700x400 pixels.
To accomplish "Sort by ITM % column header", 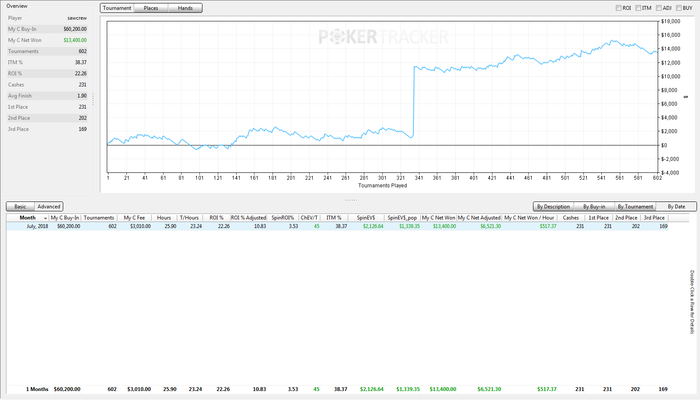I will (334, 218).
